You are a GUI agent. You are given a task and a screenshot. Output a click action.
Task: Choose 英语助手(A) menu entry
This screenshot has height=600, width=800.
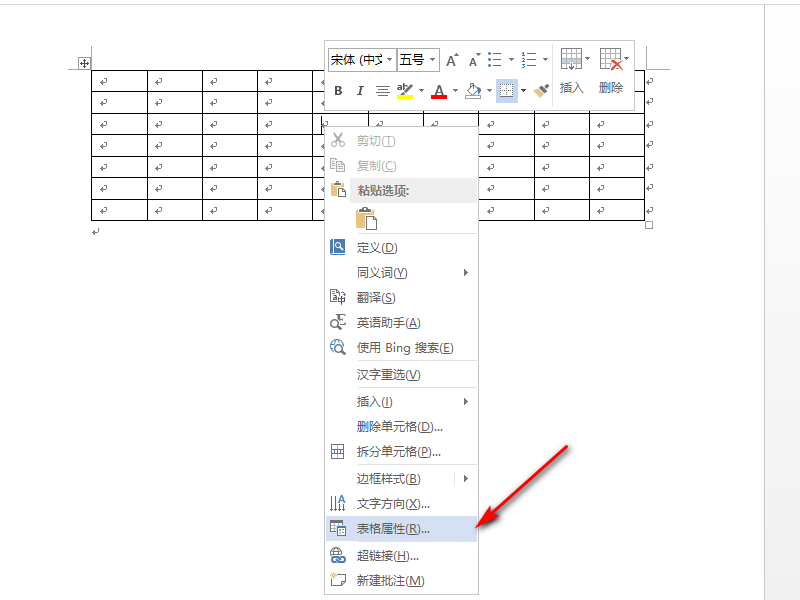click(x=402, y=322)
